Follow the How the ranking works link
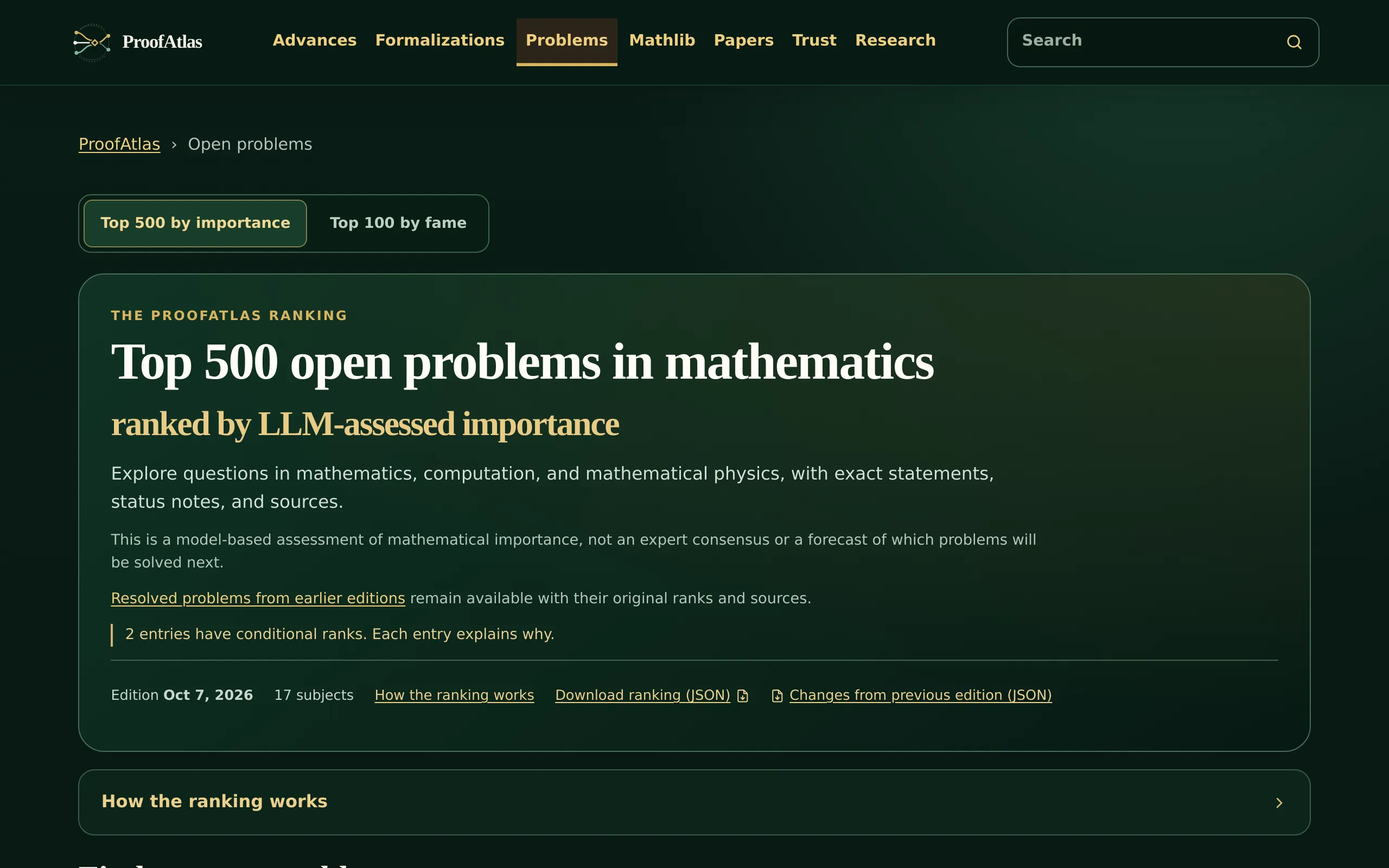Image resolution: width=1389 pixels, height=868 pixels. pyautogui.click(x=454, y=695)
